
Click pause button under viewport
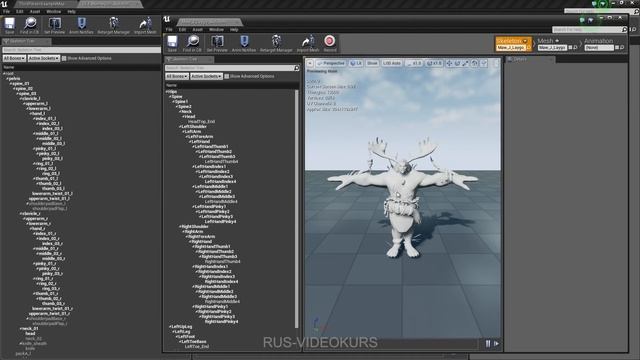pyautogui.click(x=488, y=344)
